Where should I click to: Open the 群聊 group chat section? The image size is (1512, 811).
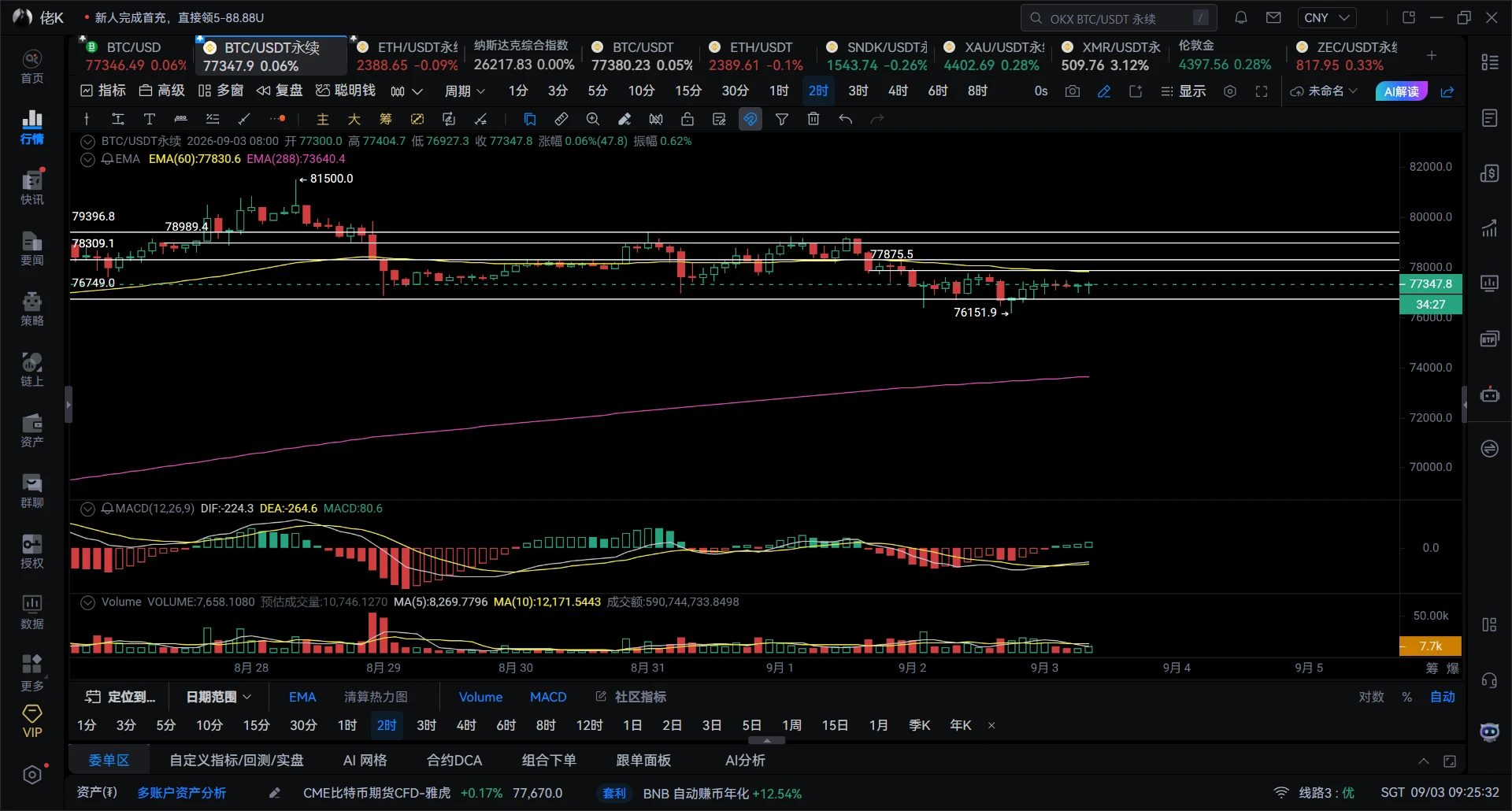click(x=32, y=491)
